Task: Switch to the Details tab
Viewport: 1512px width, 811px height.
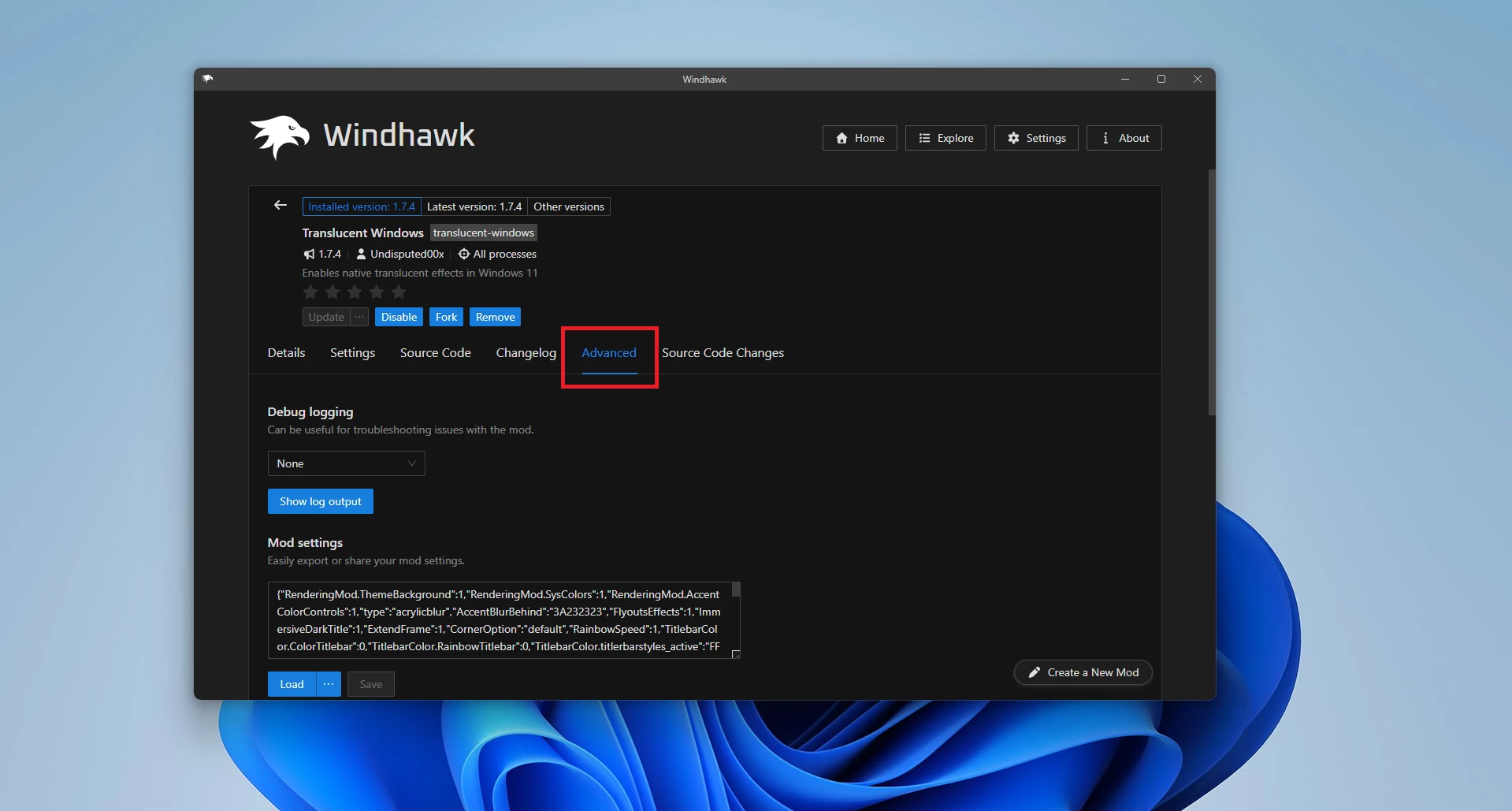Action: click(x=286, y=352)
